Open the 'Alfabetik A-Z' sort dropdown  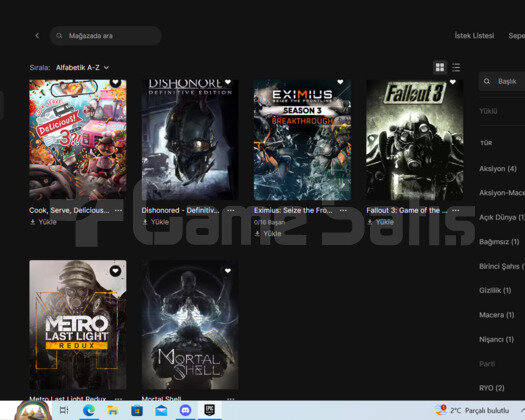[82, 68]
